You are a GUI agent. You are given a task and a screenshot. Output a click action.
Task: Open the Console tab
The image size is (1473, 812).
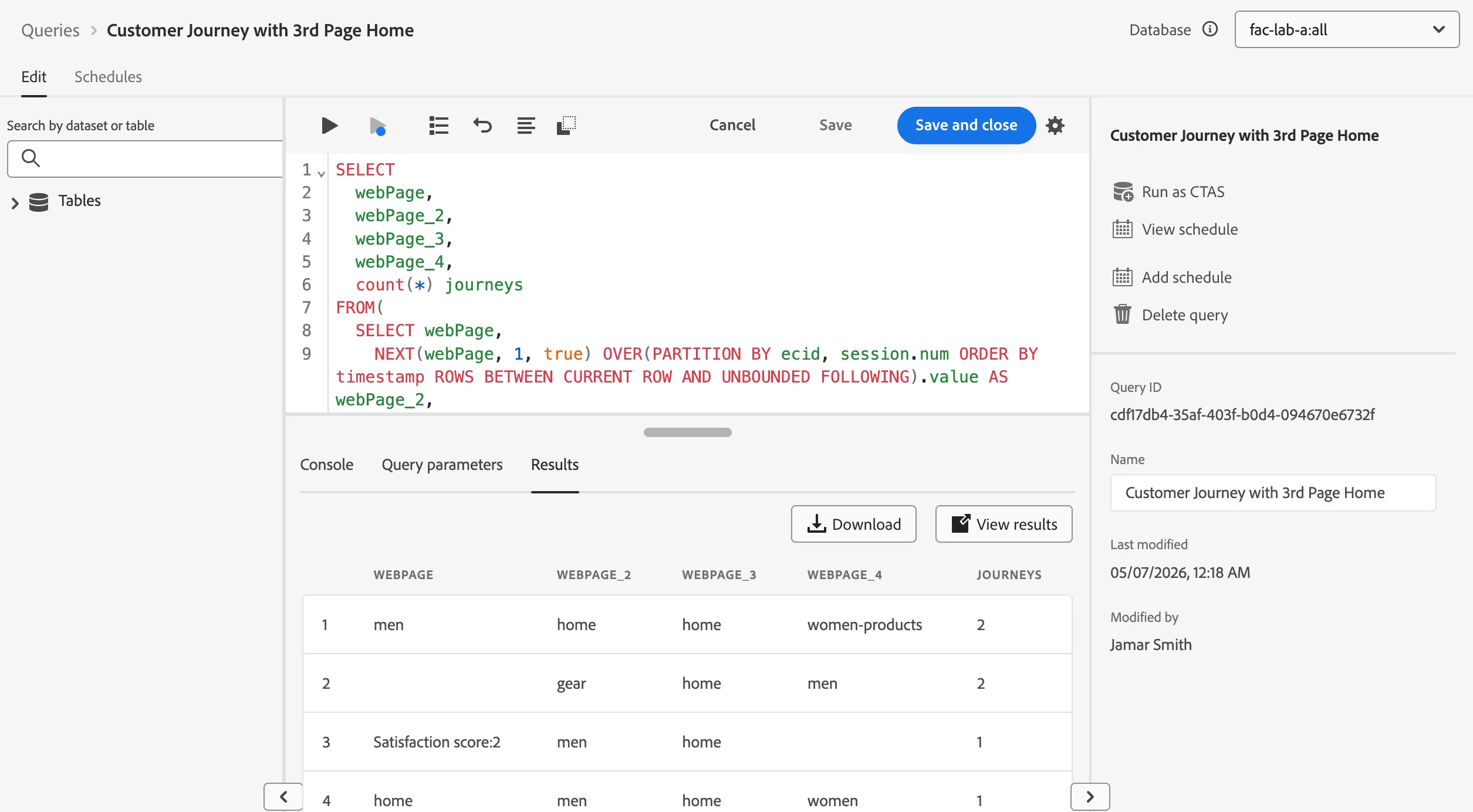pos(326,465)
